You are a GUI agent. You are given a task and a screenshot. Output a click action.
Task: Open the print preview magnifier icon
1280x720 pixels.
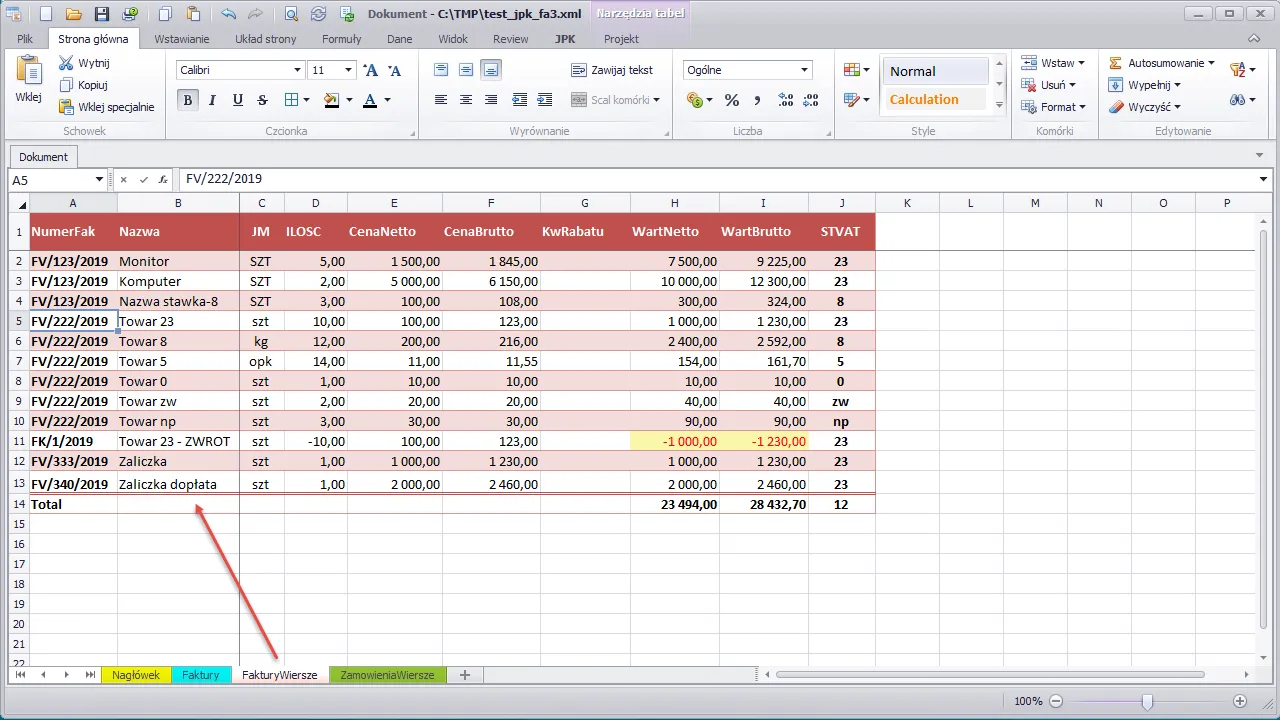(x=291, y=14)
